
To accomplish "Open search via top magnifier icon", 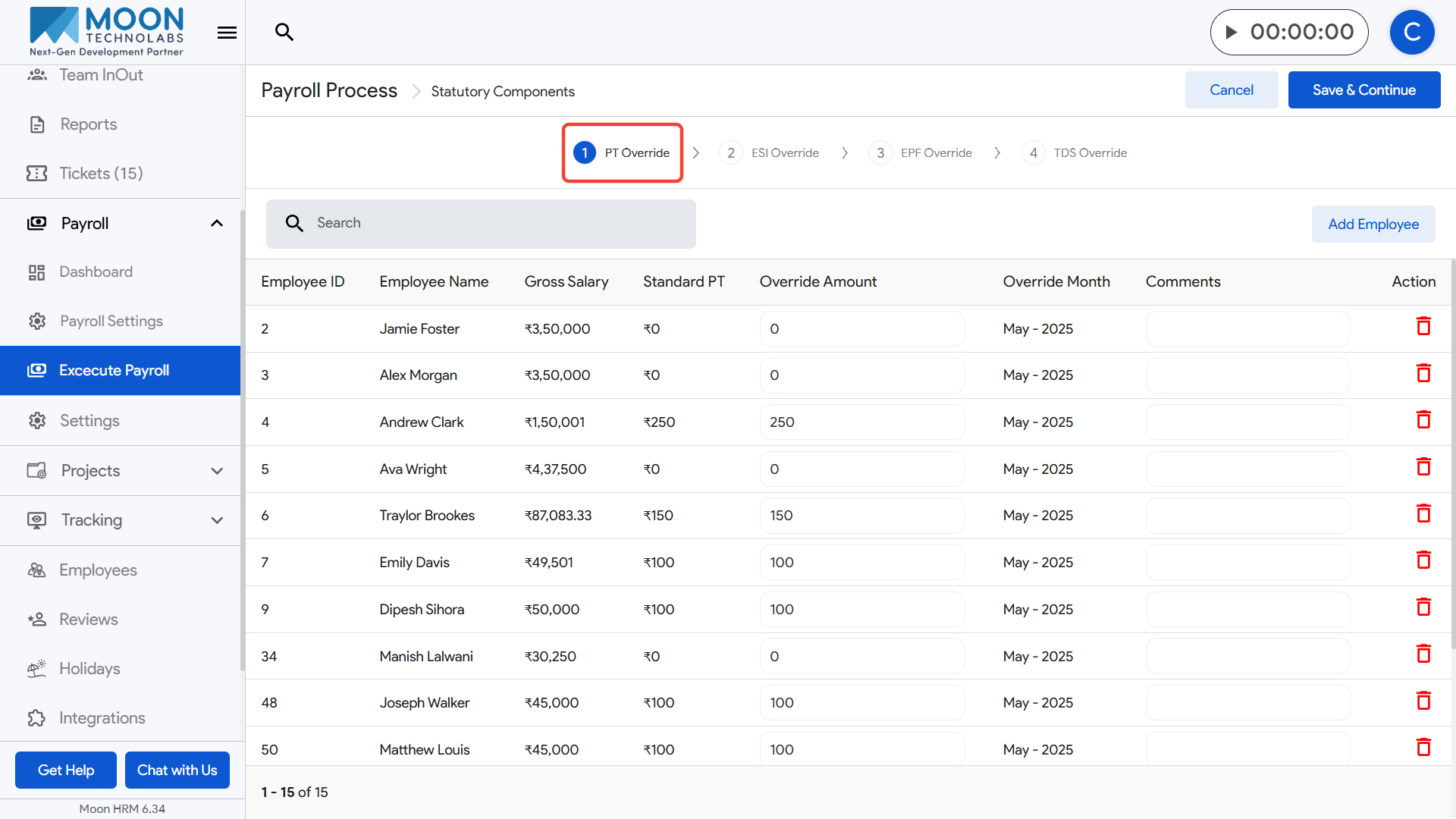I will (x=284, y=32).
